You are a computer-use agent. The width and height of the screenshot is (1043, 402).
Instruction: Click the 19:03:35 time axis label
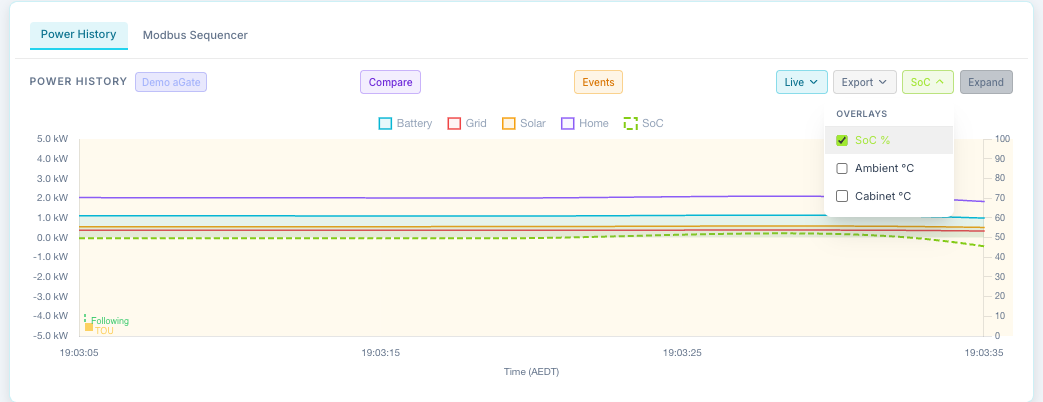pyautogui.click(x=983, y=353)
